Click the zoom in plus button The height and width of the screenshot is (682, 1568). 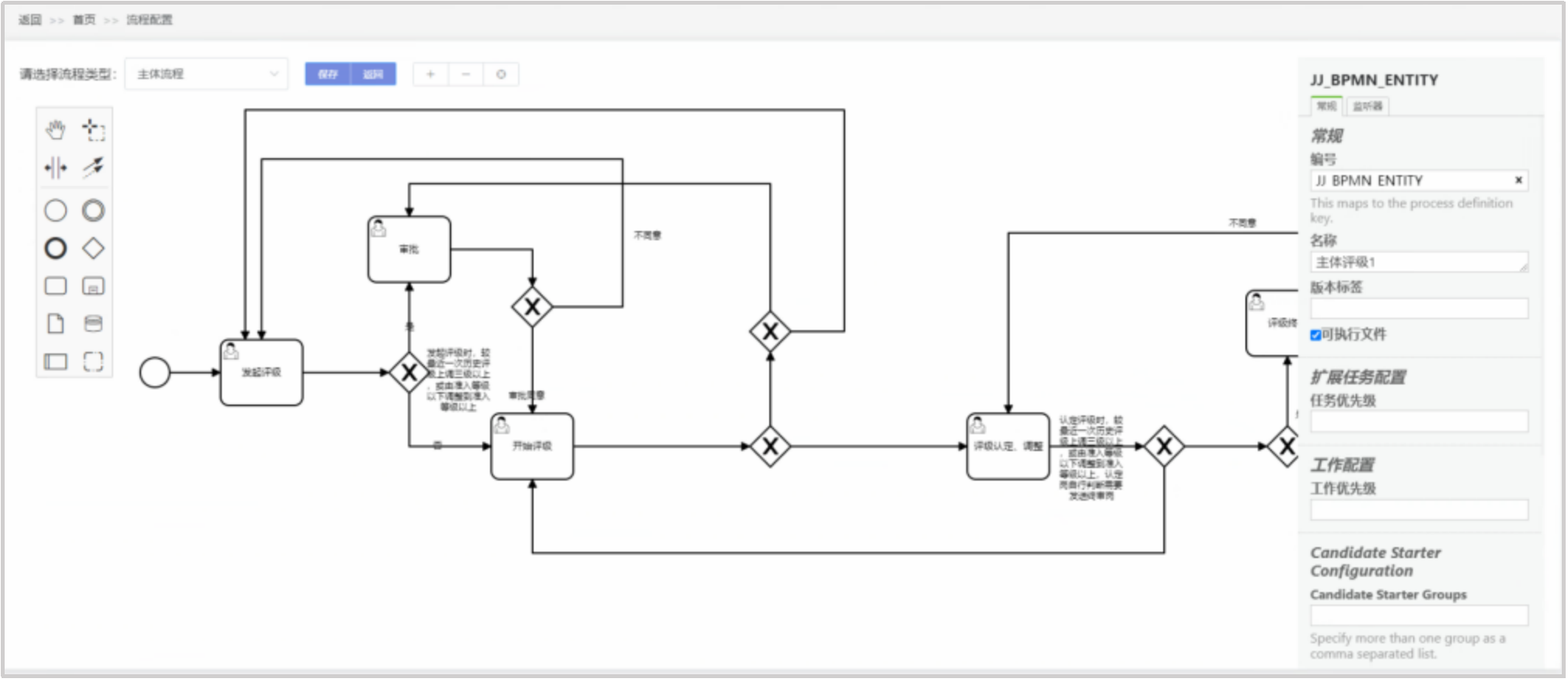[430, 74]
